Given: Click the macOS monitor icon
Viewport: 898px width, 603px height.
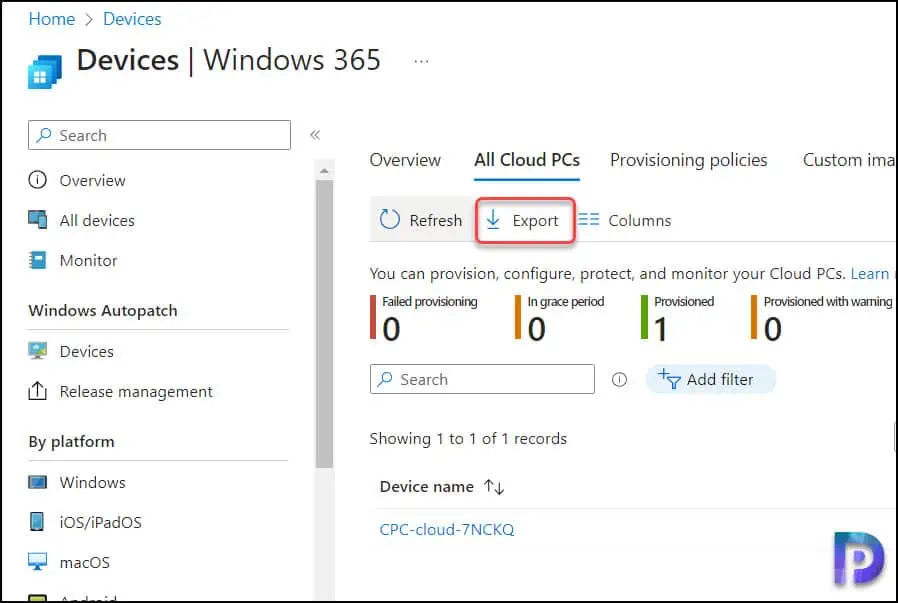Looking at the screenshot, I should click(38, 561).
